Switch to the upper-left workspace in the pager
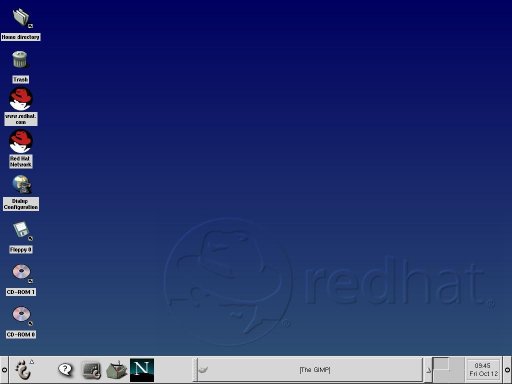512x384 pixels. [x=440, y=364]
